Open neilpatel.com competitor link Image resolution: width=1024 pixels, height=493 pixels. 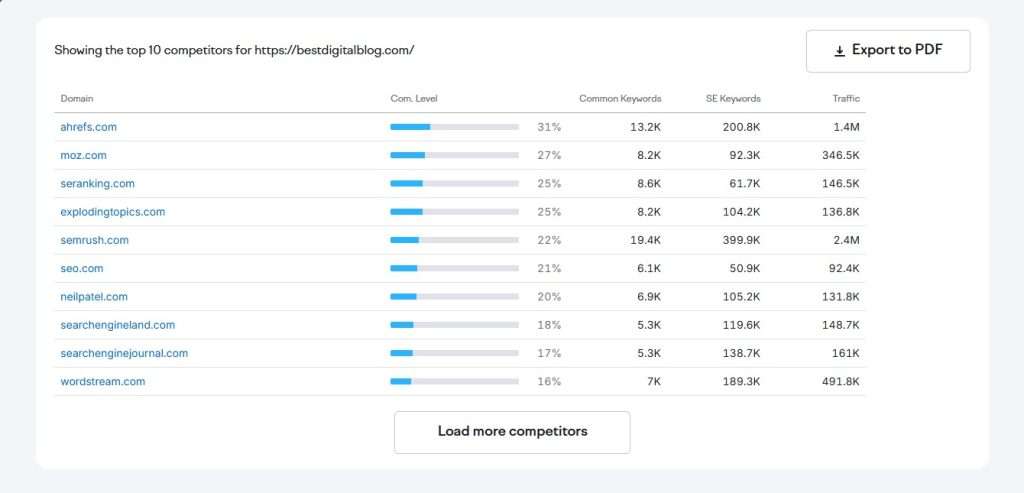tap(94, 297)
